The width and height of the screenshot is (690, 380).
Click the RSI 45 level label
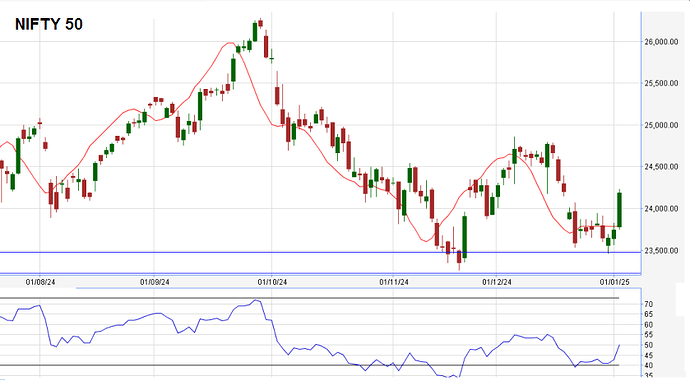coord(649,355)
